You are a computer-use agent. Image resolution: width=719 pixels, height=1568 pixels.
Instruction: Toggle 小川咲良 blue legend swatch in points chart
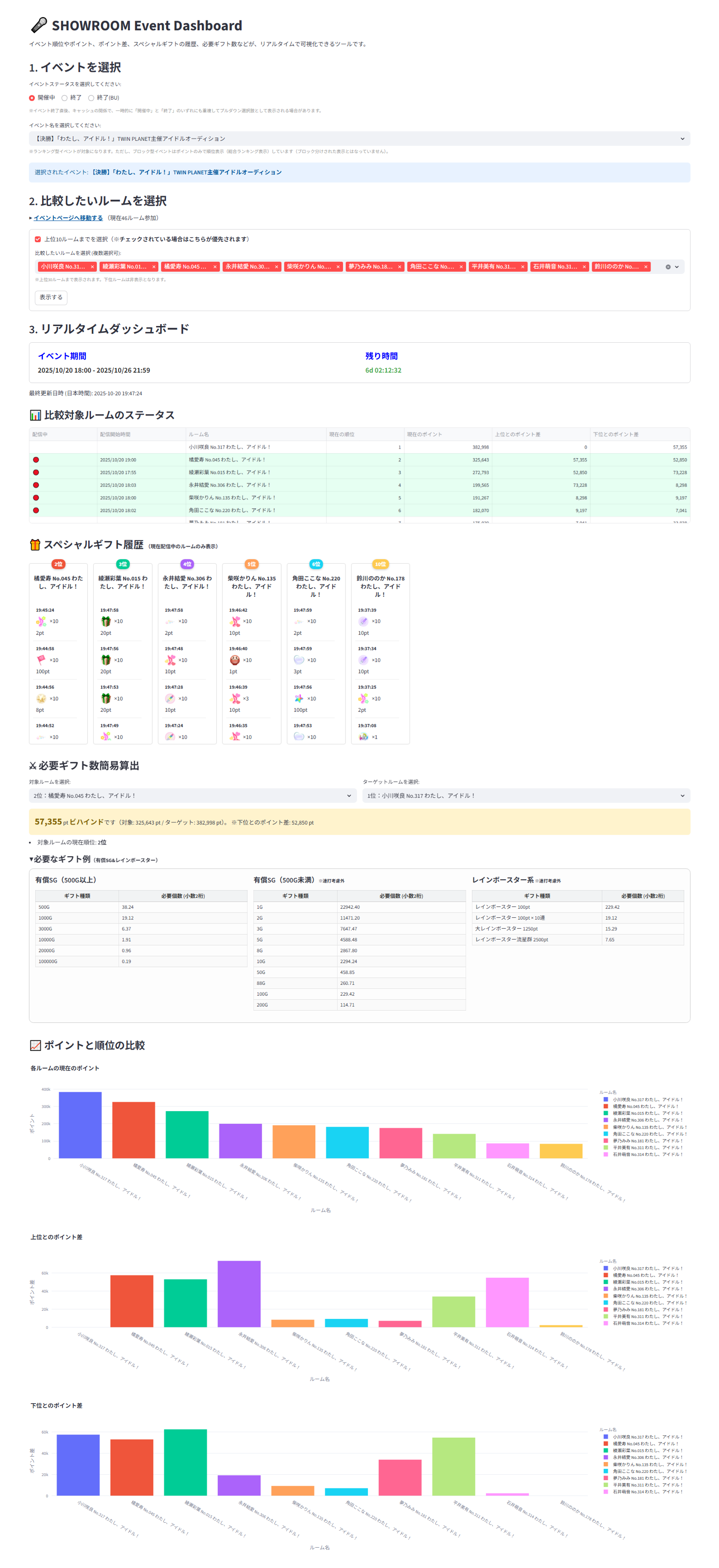tap(605, 1099)
